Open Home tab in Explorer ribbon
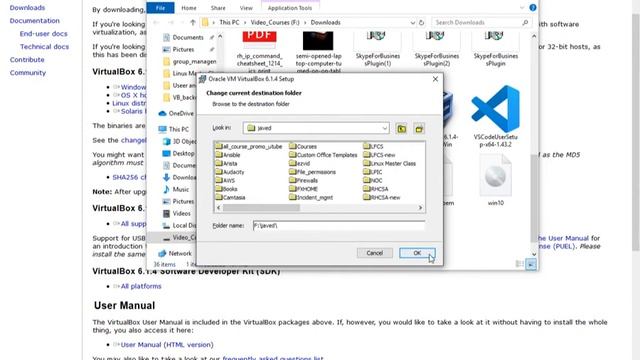The image size is (640, 360). point(189,8)
